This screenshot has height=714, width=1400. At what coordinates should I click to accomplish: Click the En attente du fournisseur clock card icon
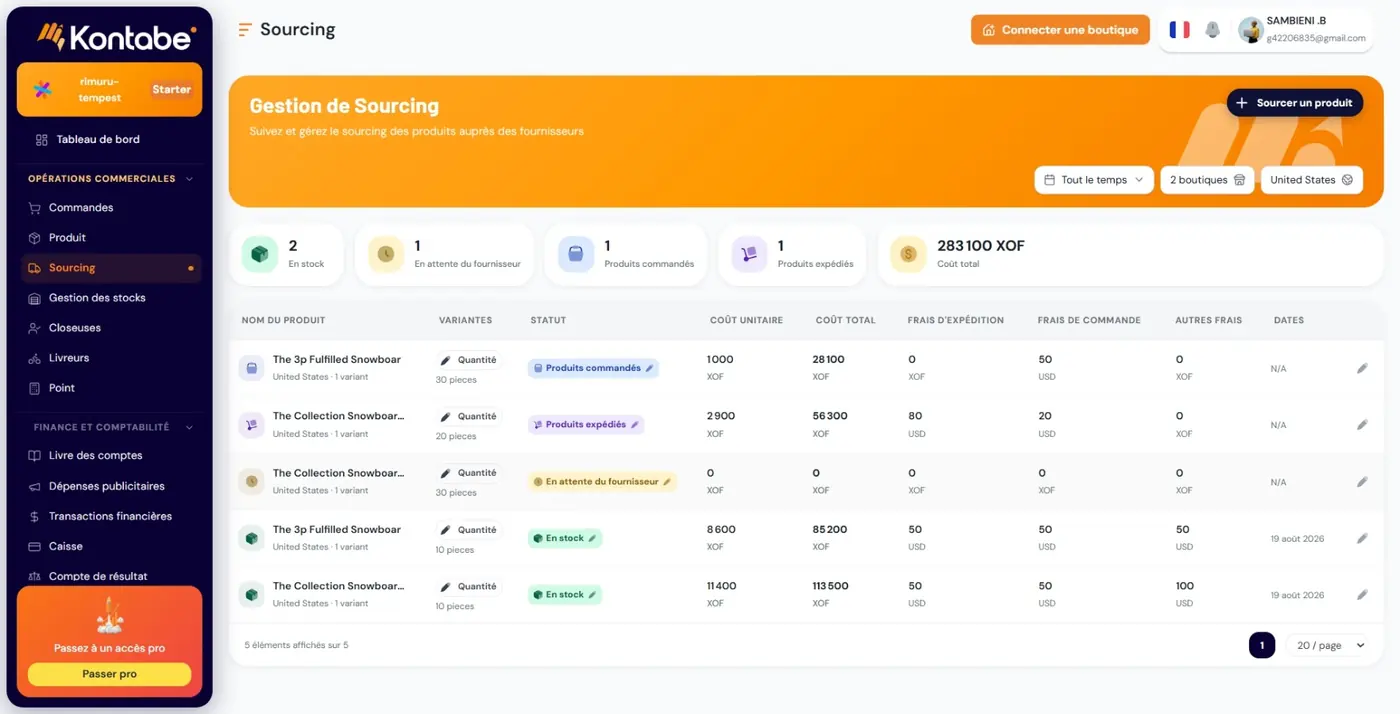pos(386,254)
